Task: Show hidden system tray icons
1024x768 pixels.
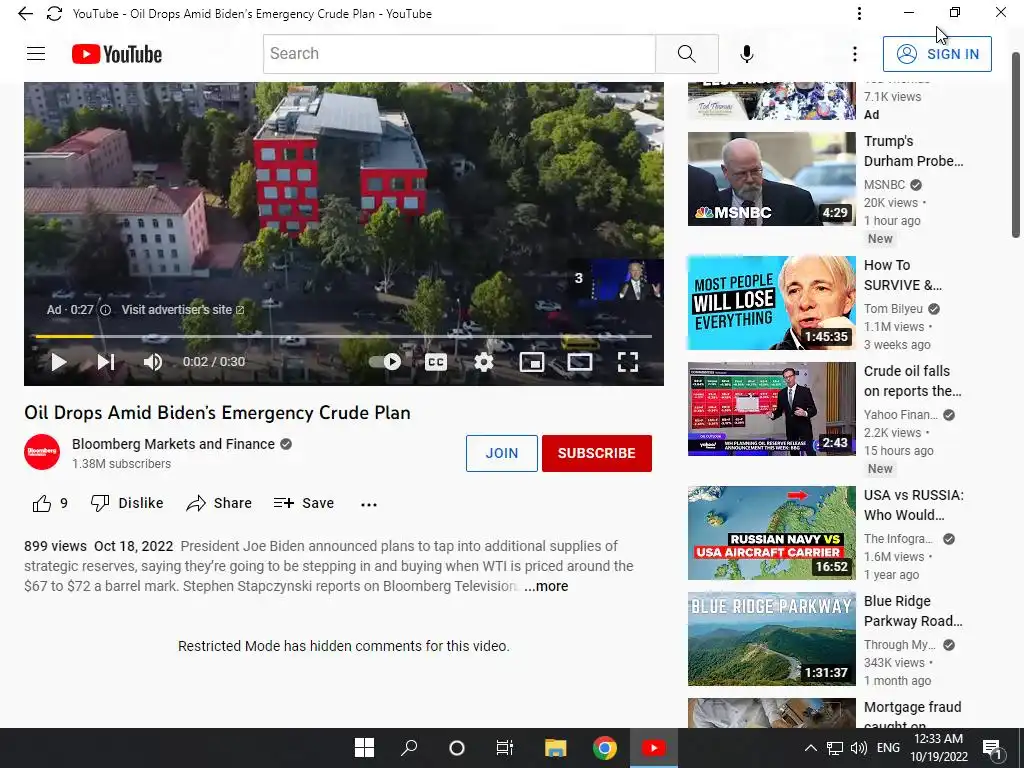Action: pyautogui.click(x=810, y=748)
